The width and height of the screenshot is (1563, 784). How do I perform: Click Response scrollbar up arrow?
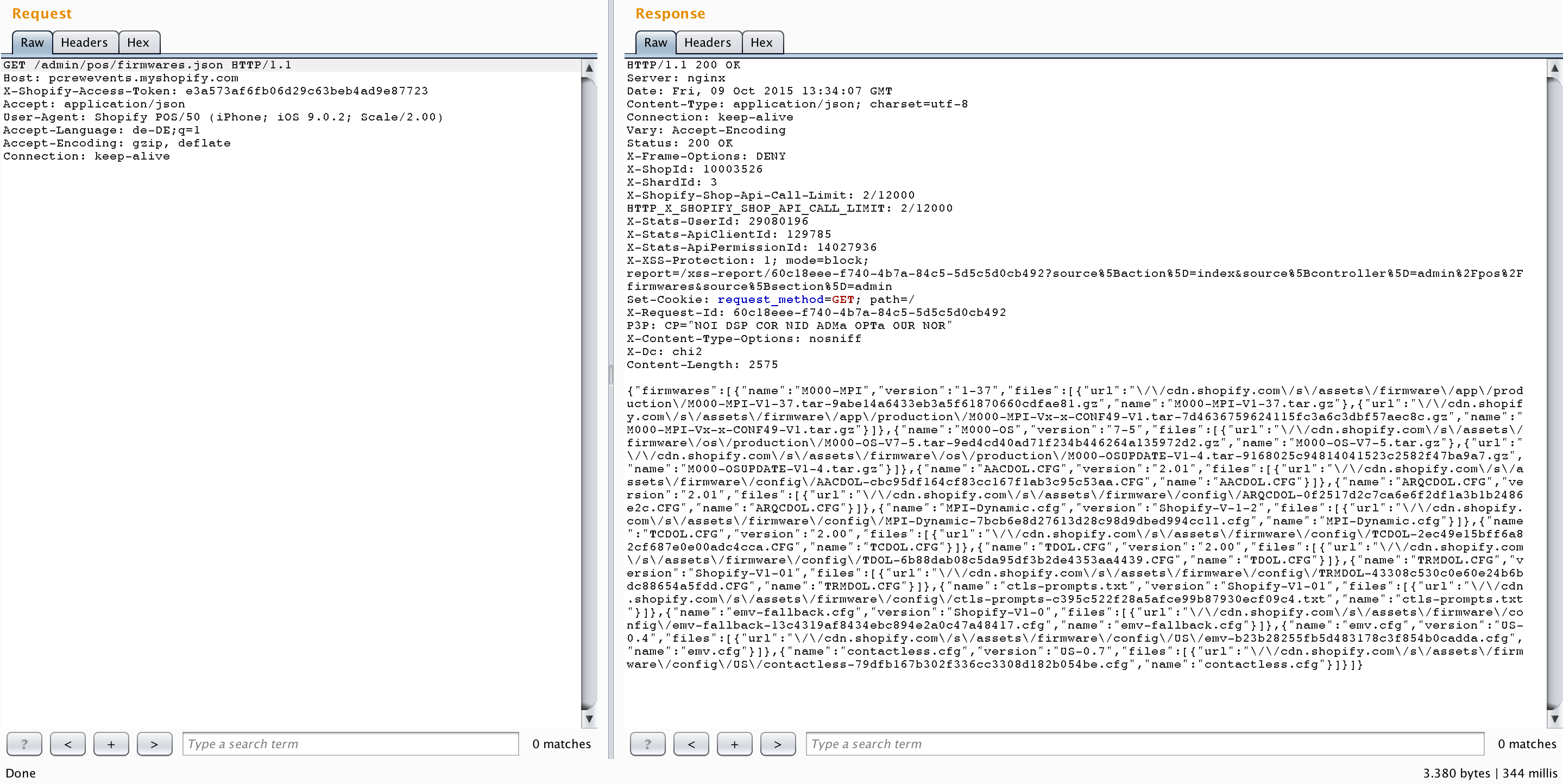(1554, 68)
